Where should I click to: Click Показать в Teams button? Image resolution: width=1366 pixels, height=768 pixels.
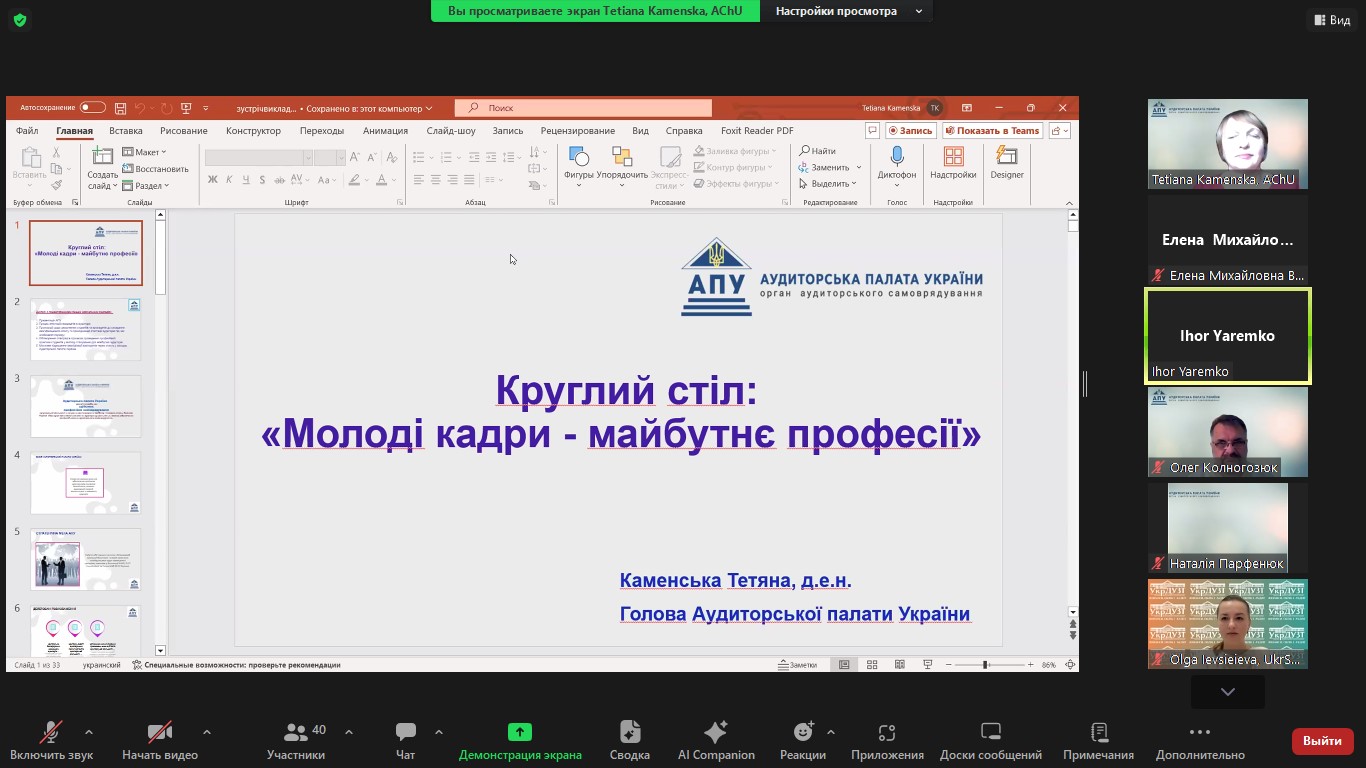coord(992,131)
